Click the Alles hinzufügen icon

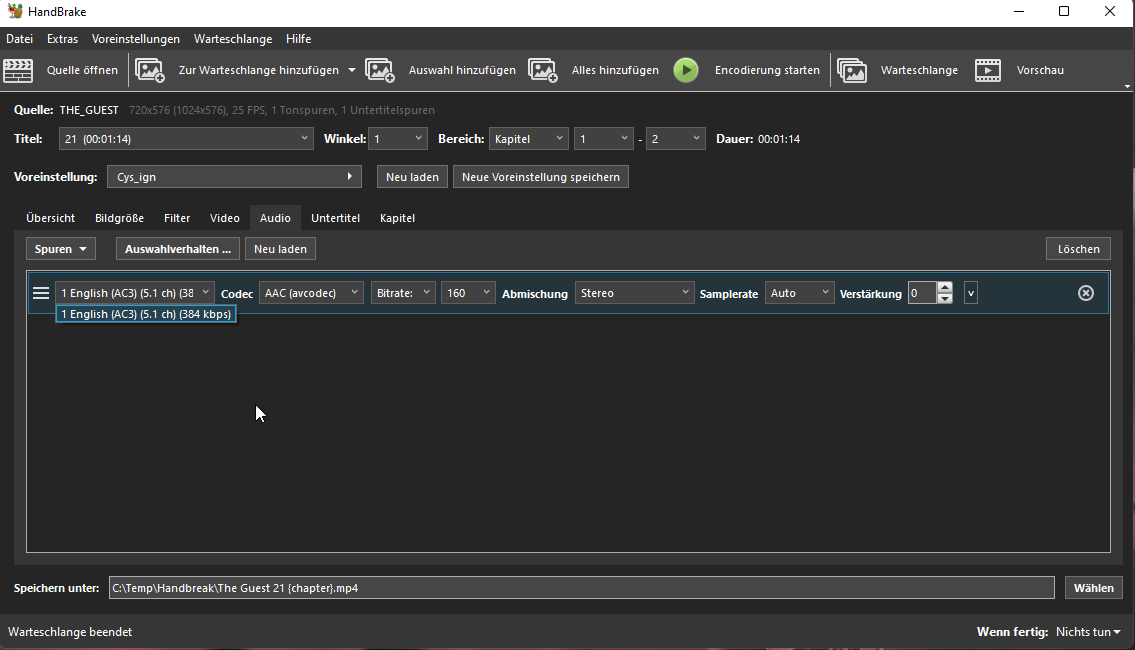pyautogui.click(x=543, y=70)
